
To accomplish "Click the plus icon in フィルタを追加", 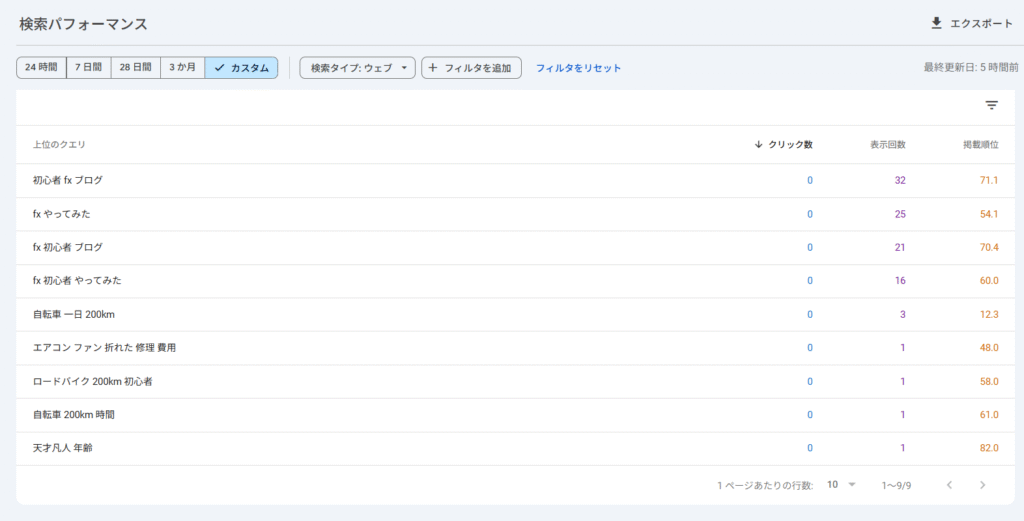I will (x=433, y=68).
